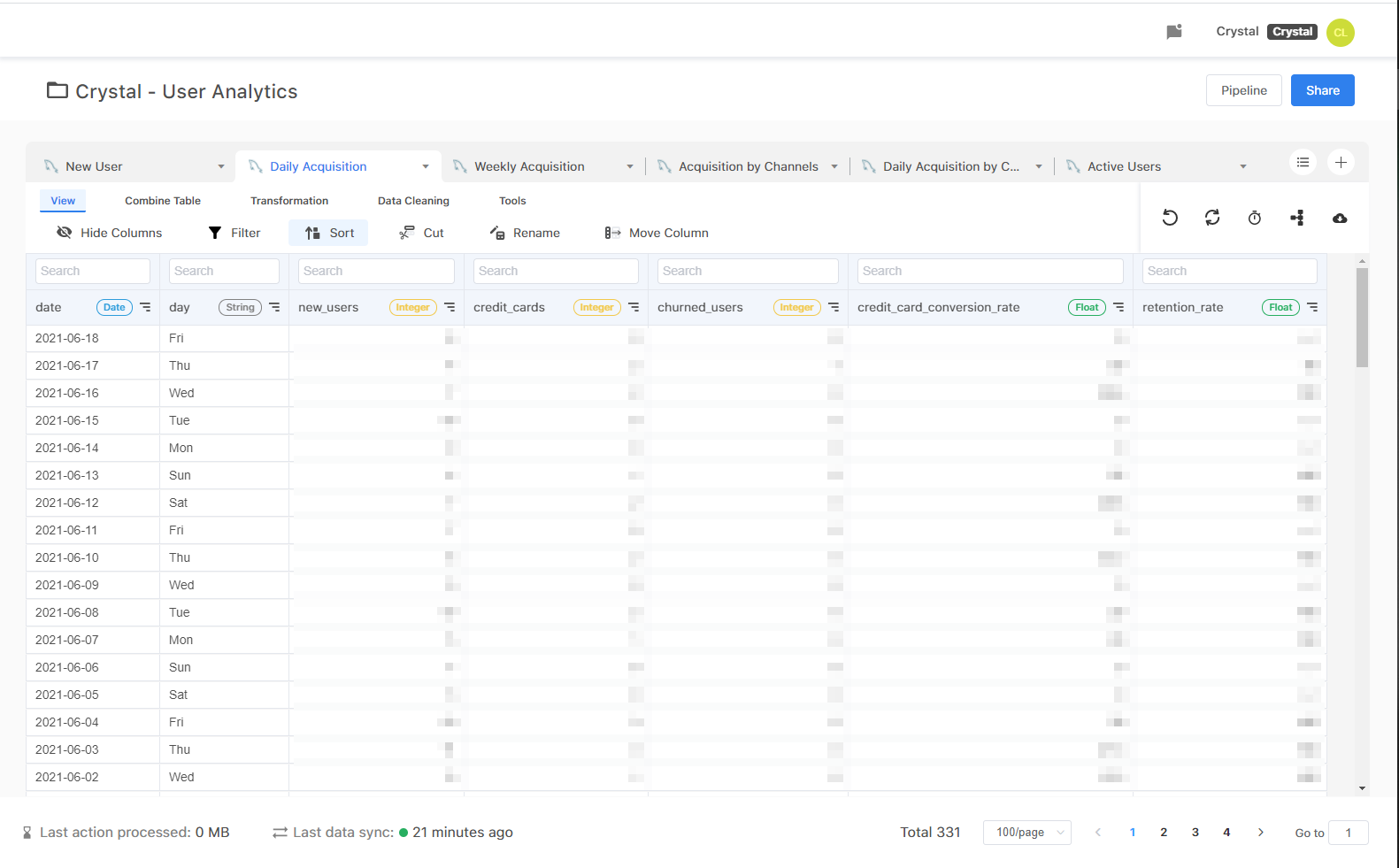Image resolution: width=1399 pixels, height=868 pixels.
Task: Open the scheduler stopwatch icon
Action: (1255, 218)
